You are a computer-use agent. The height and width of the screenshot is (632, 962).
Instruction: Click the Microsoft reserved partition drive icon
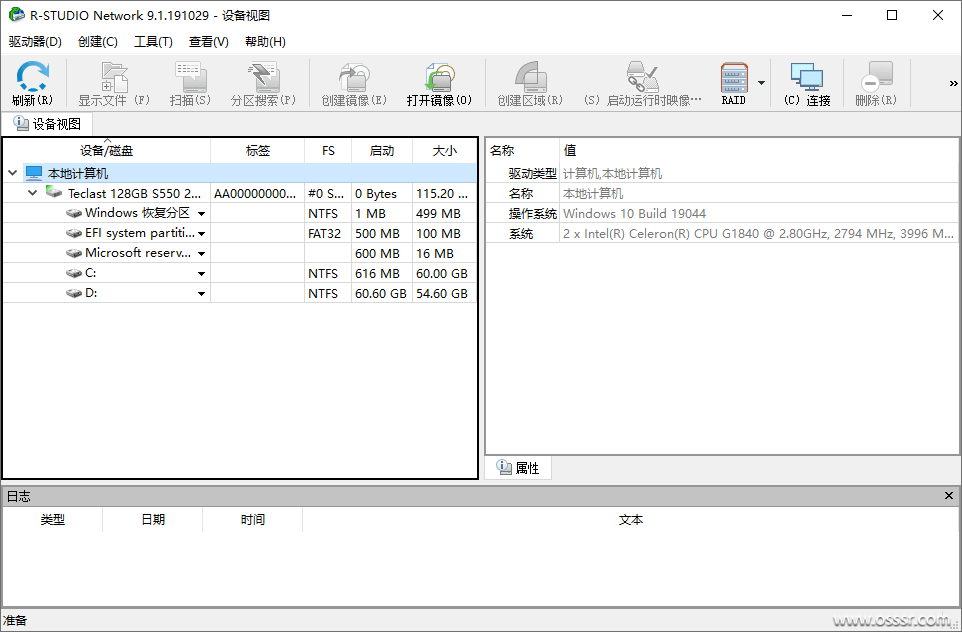74,253
